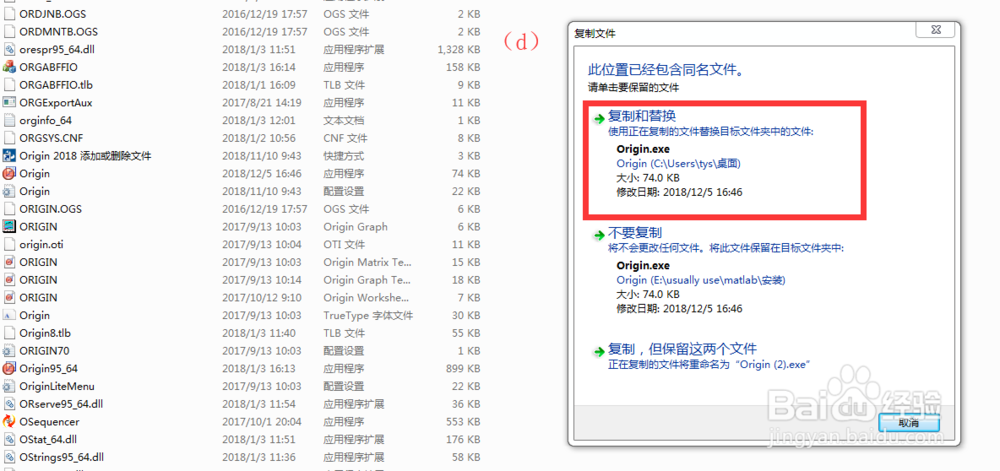1000x471 pixels.
Task: Open the Origin (C:\Users\tys\桌面) link
Action: 679,164
